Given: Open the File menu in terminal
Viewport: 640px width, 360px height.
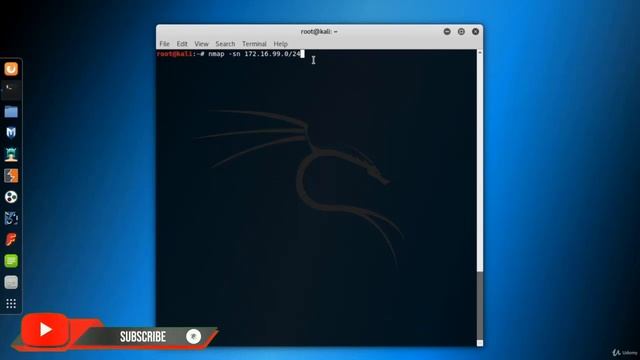Looking at the screenshot, I should coord(164,44).
